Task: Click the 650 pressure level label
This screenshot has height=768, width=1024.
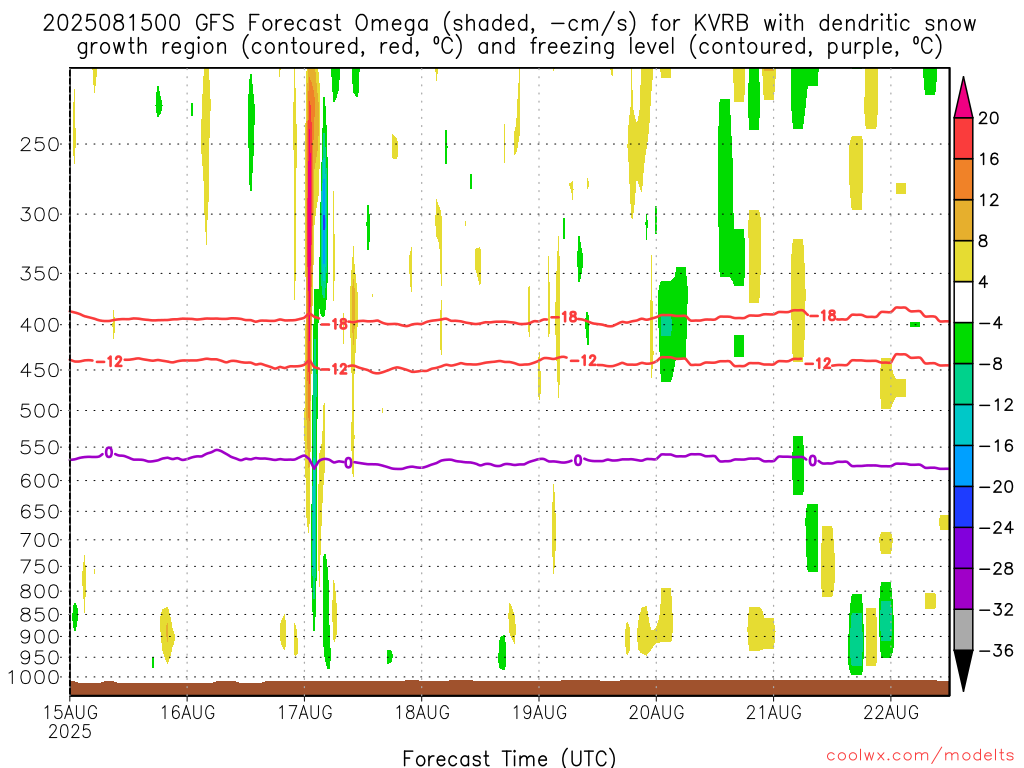Action: pos(40,511)
